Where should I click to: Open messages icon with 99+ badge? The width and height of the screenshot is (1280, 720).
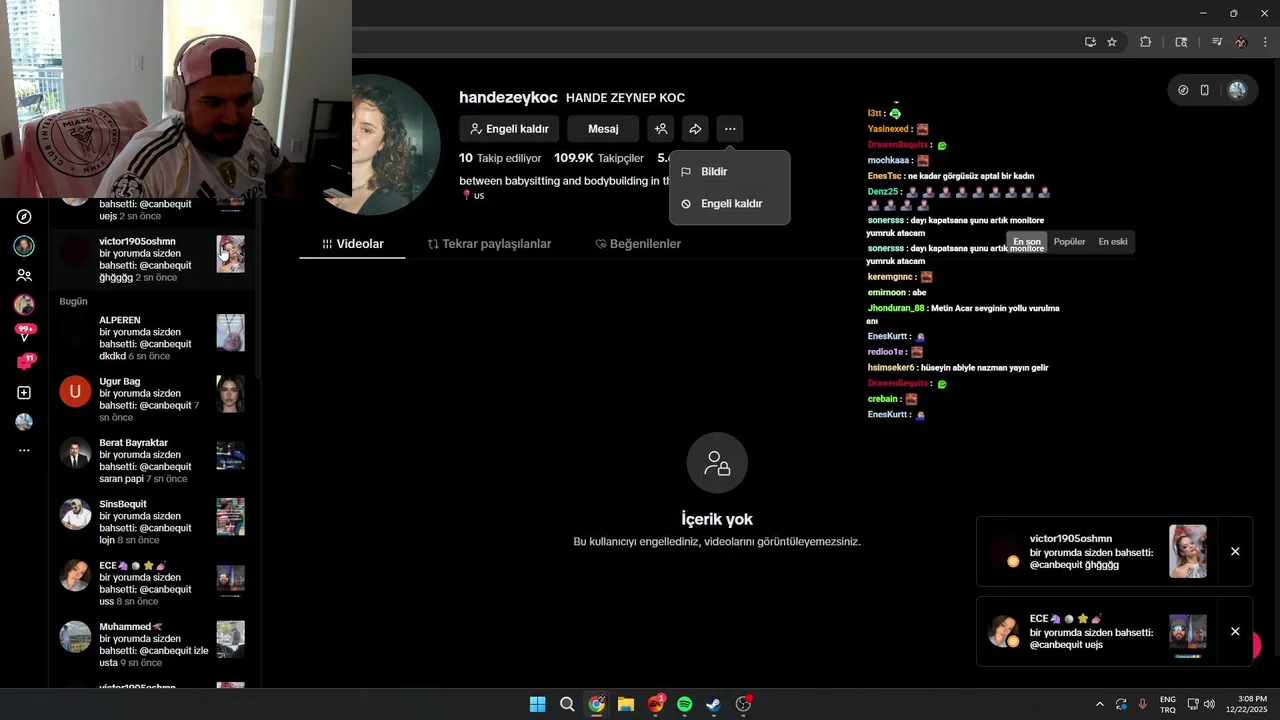pyautogui.click(x=24, y=333)
